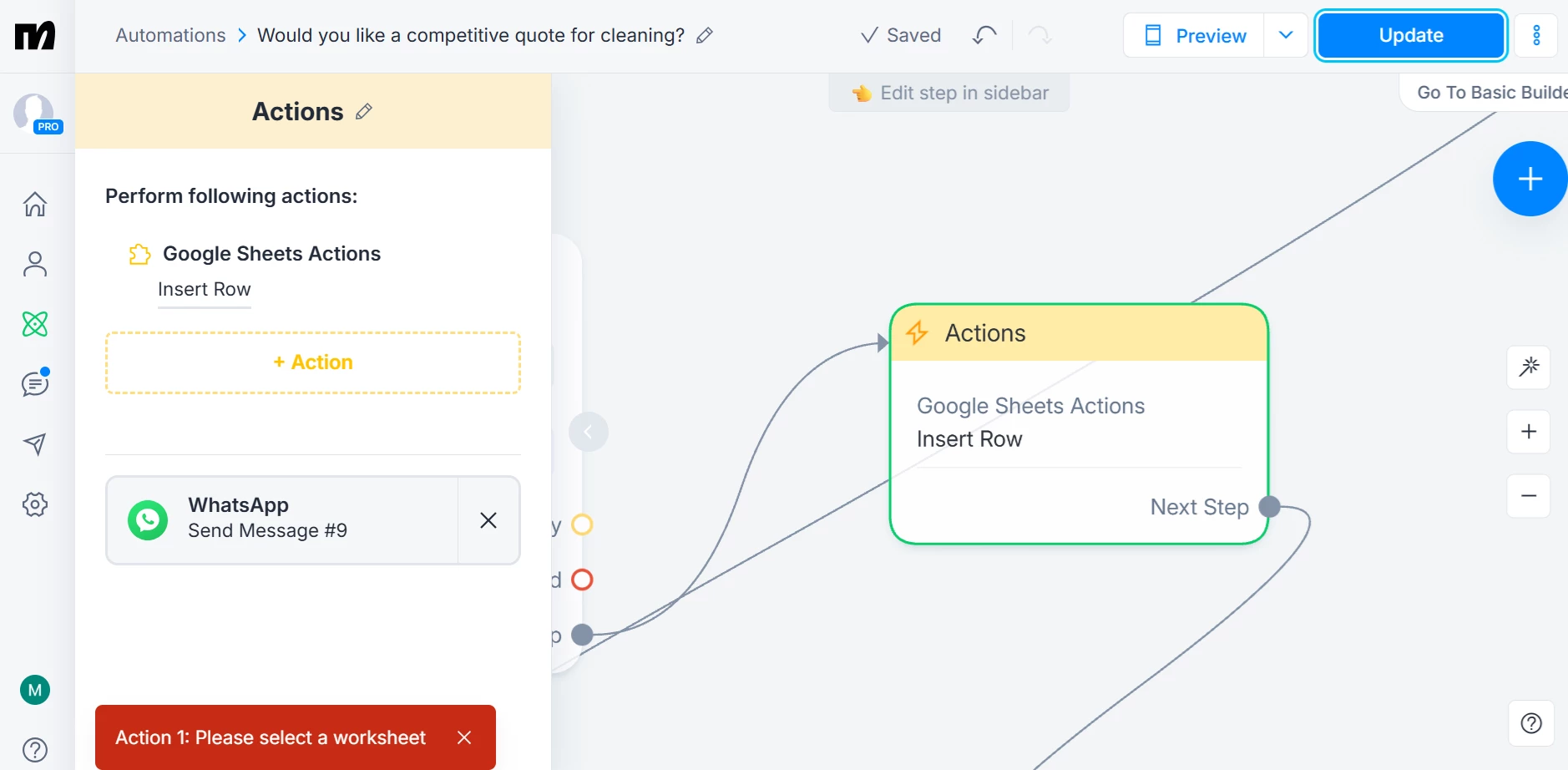Open Automation section icon in sidebar
This screenshot has width=1568, height=770.
click(35, 324)
